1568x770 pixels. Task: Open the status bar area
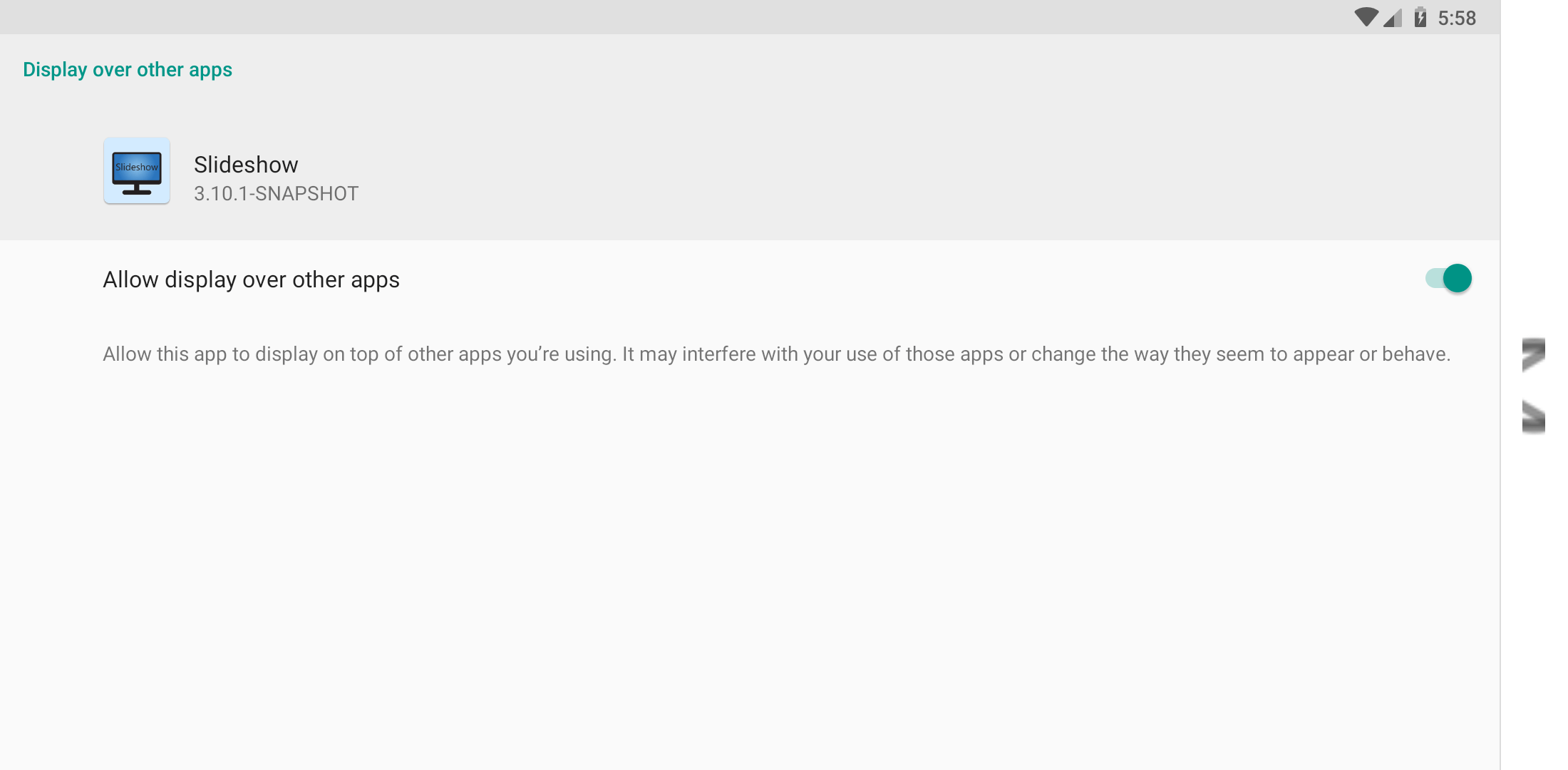784,18
